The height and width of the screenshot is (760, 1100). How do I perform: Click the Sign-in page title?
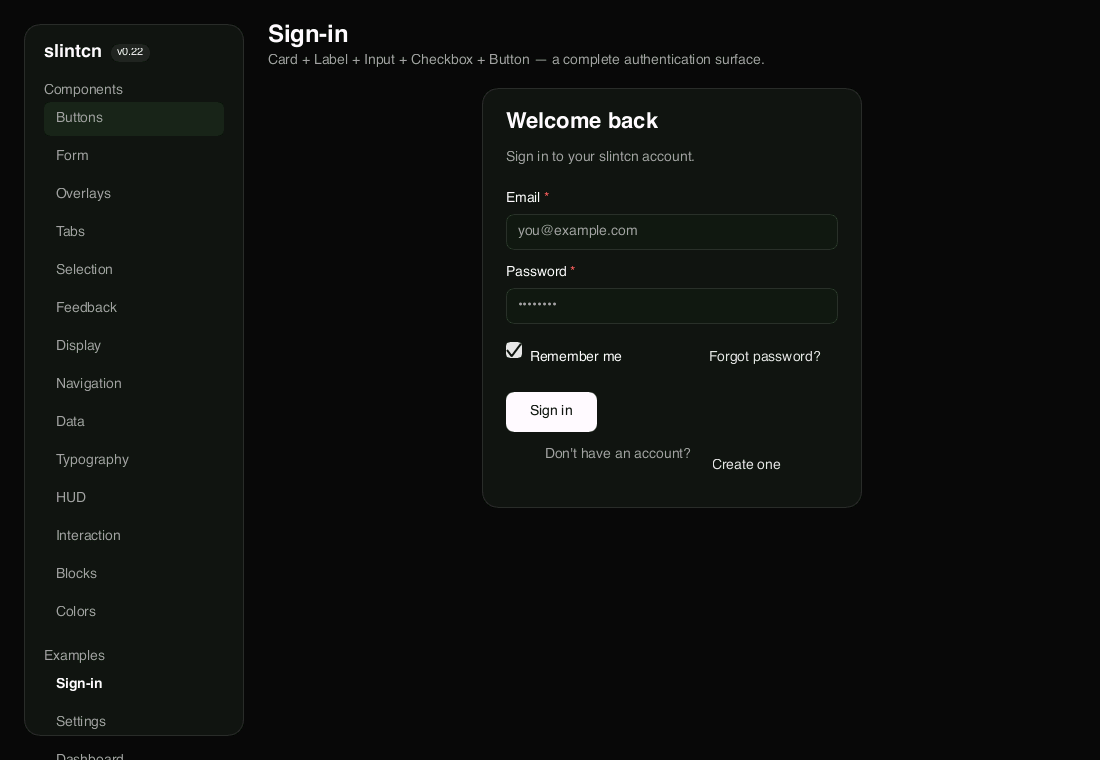pos(308,34)
